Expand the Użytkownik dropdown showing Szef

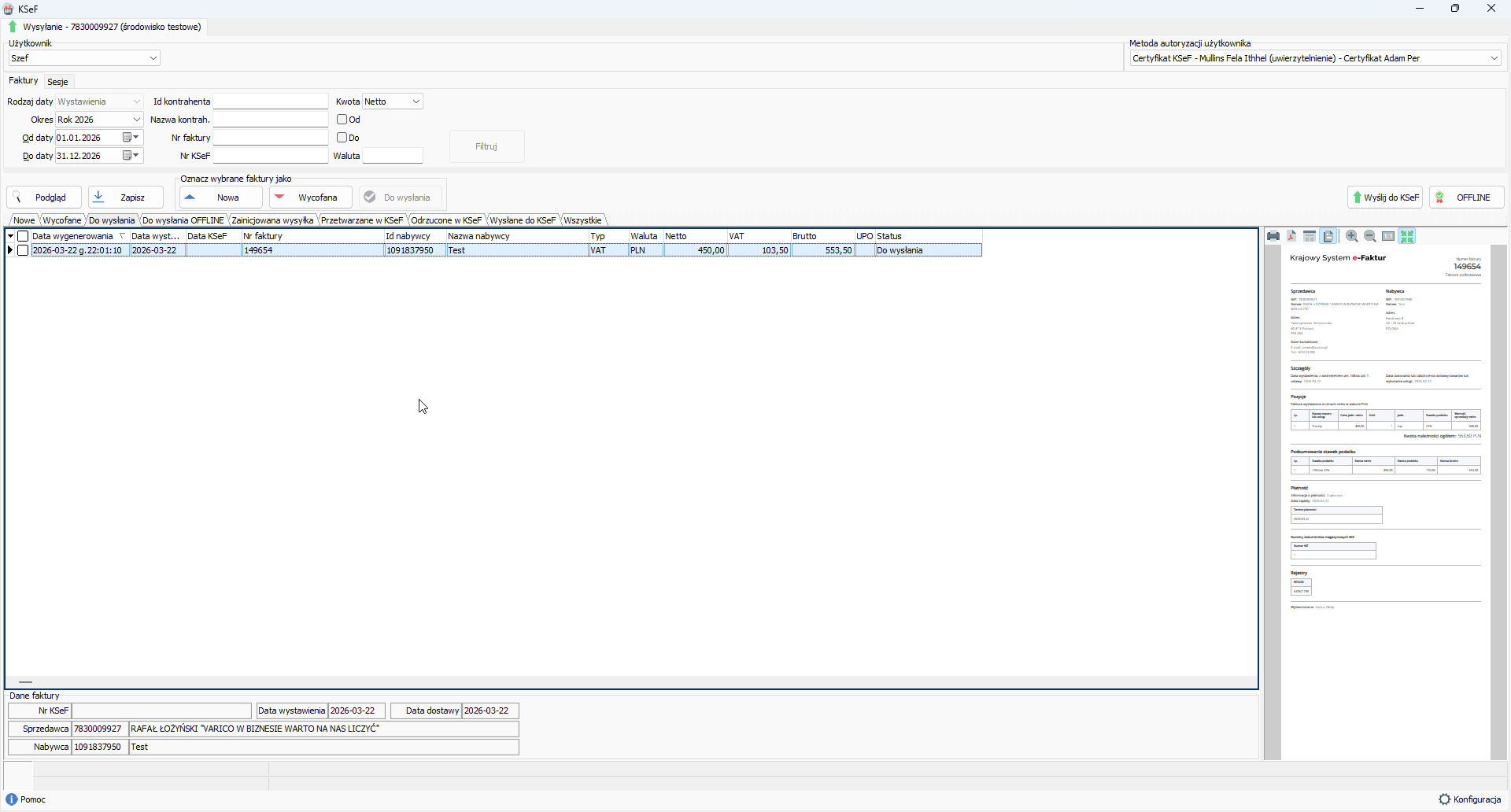point(153,58)
